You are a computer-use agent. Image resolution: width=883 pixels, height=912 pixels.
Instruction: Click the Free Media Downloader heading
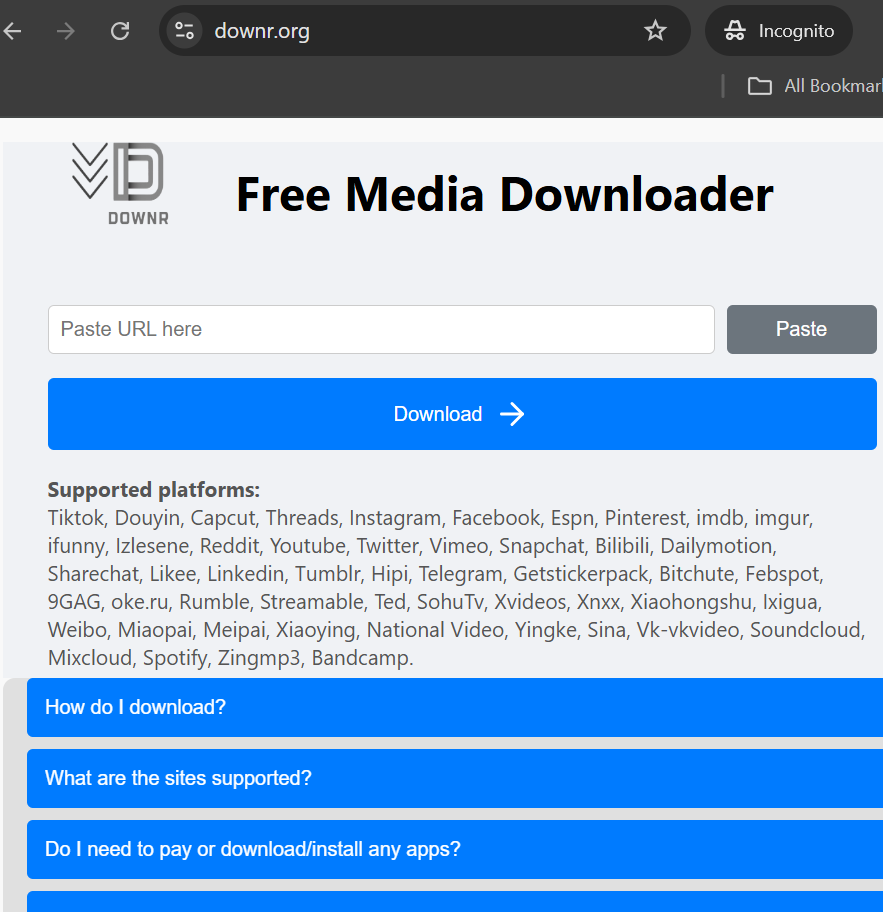point(505,194)
